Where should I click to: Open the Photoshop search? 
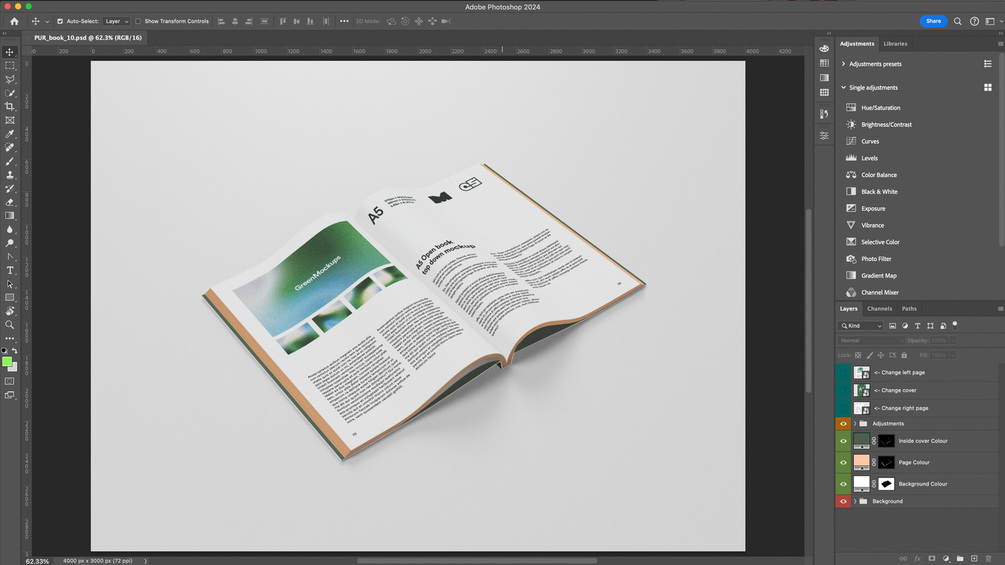[x=958, y=21]
